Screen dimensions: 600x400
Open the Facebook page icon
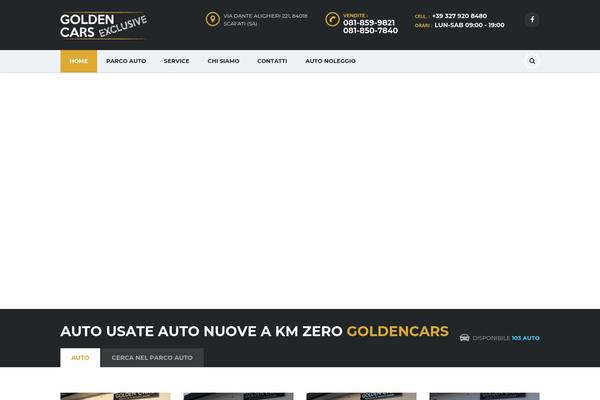pyautogui.click(x=532, y=19)
